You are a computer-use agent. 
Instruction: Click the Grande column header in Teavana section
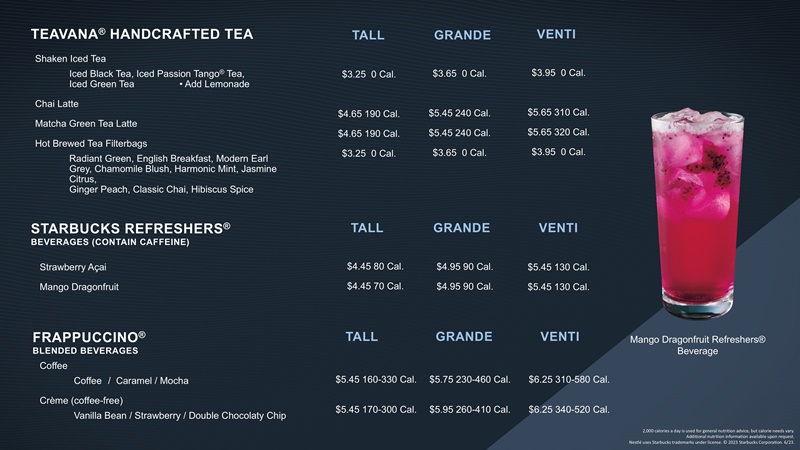(462, 36)
